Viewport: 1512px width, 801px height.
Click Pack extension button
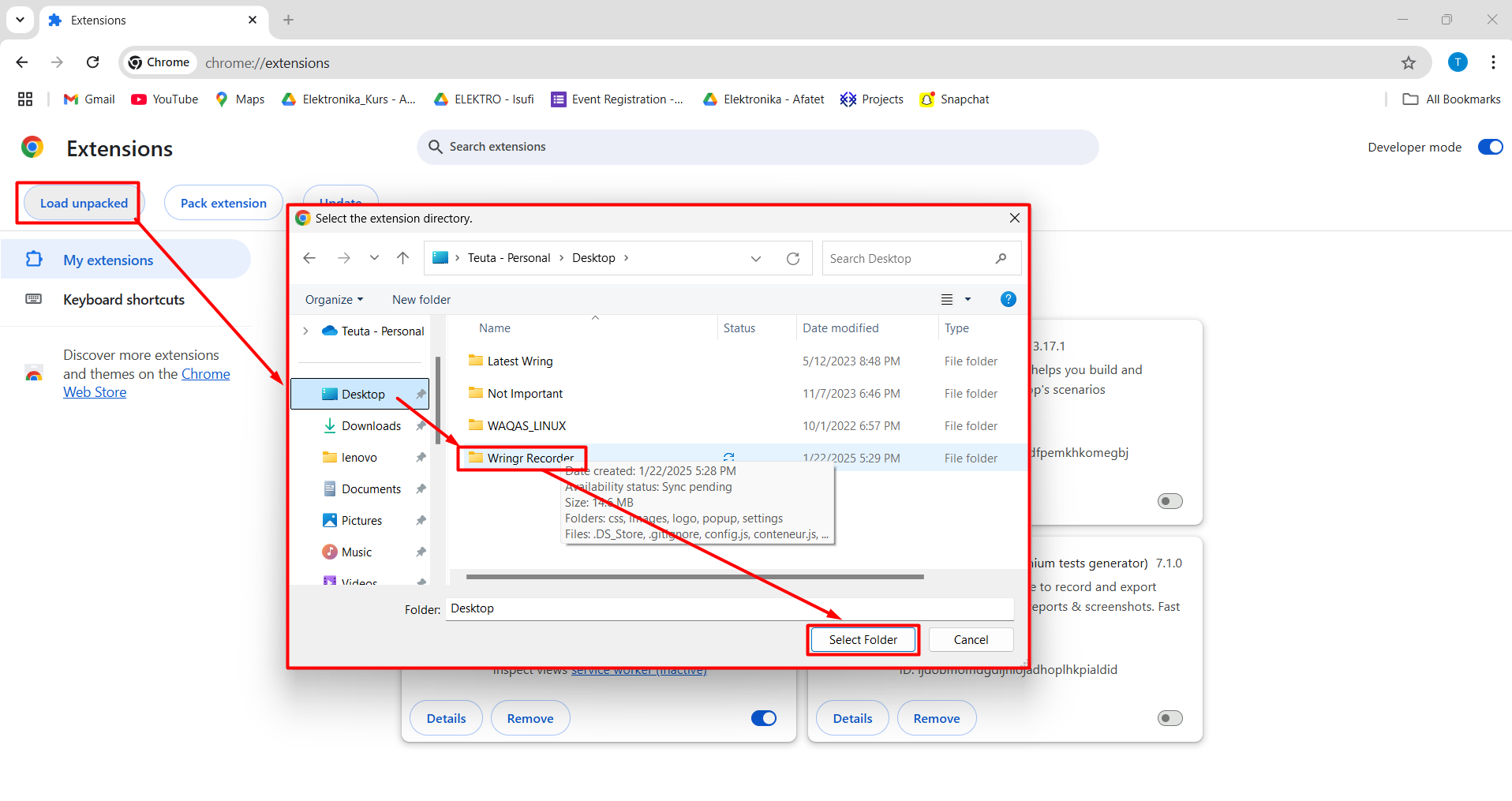[223, 204]
